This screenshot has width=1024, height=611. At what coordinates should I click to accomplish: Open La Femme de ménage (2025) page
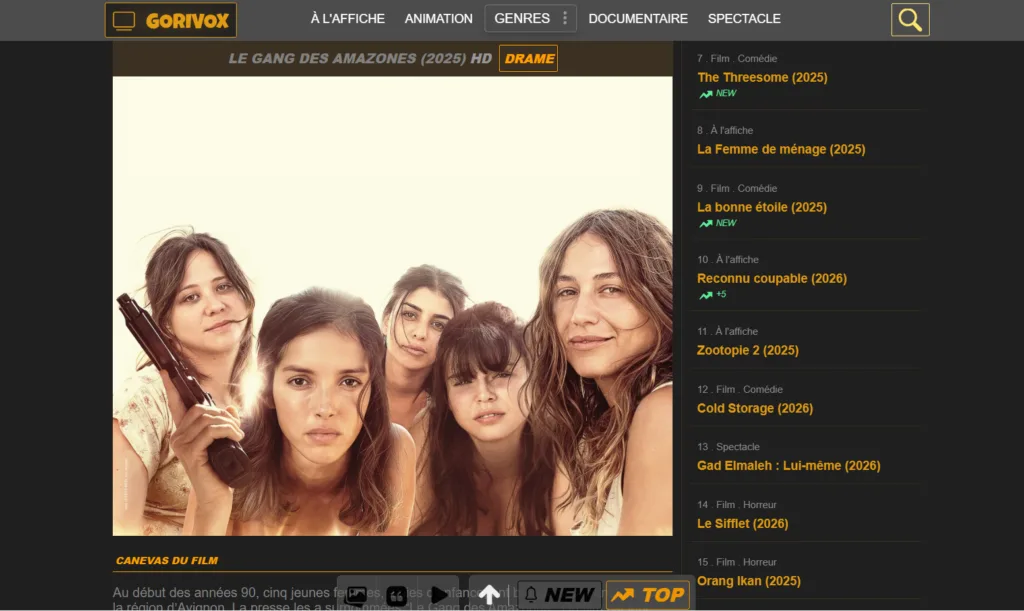tap(780, 148)
